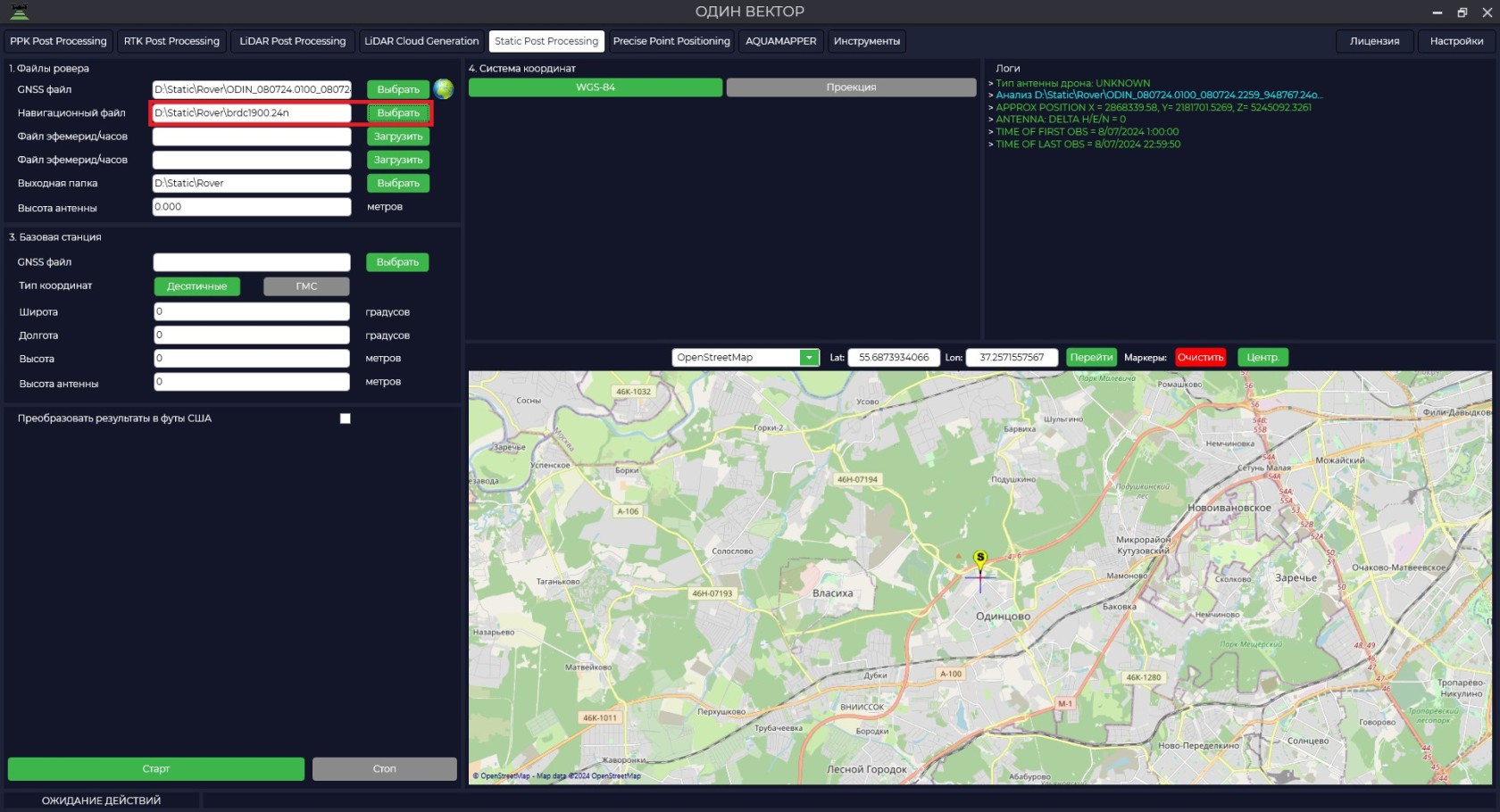1500x812 pixels.
Task: Open Инструменты tab
Action: point(867,41)
